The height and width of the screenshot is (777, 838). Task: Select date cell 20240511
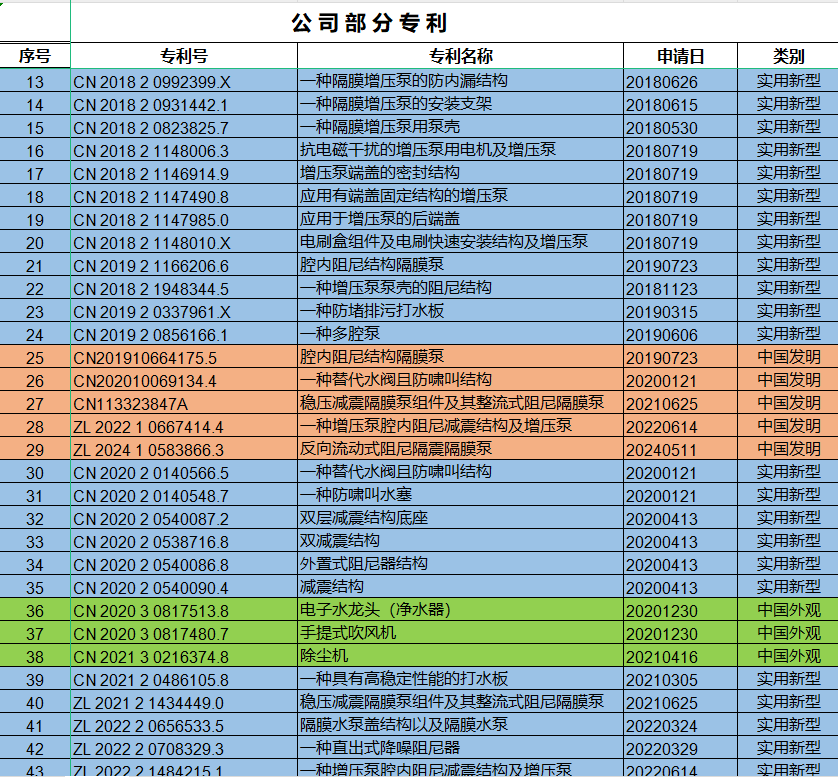(x=680, y=449)
